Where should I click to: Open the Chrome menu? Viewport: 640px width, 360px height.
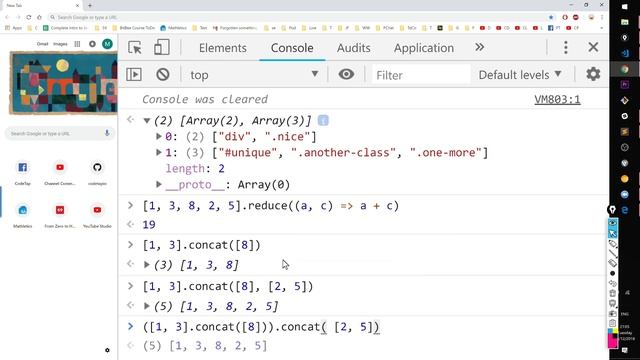(602, 17)
